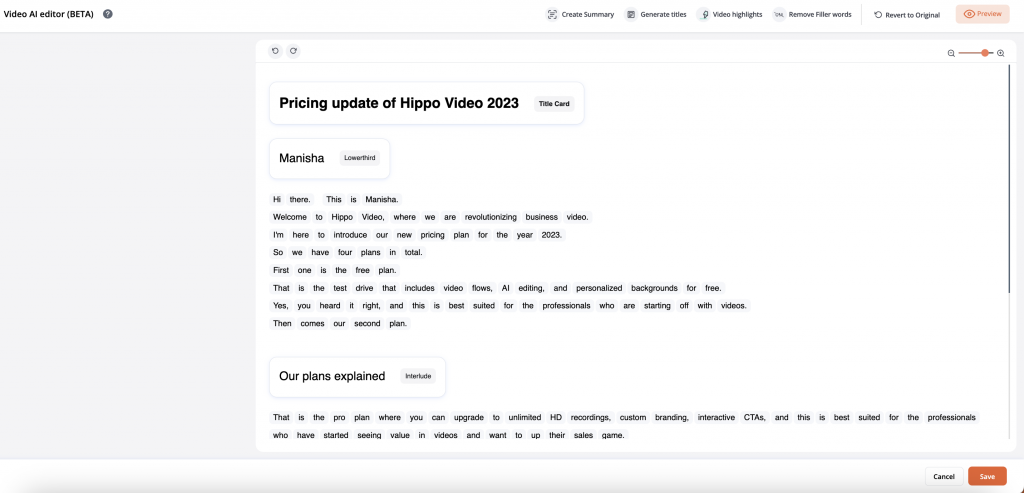Viewport: 1024px width, 493px height.
Task: Click the undo arrow icon
Action: (x=276, y=51)
